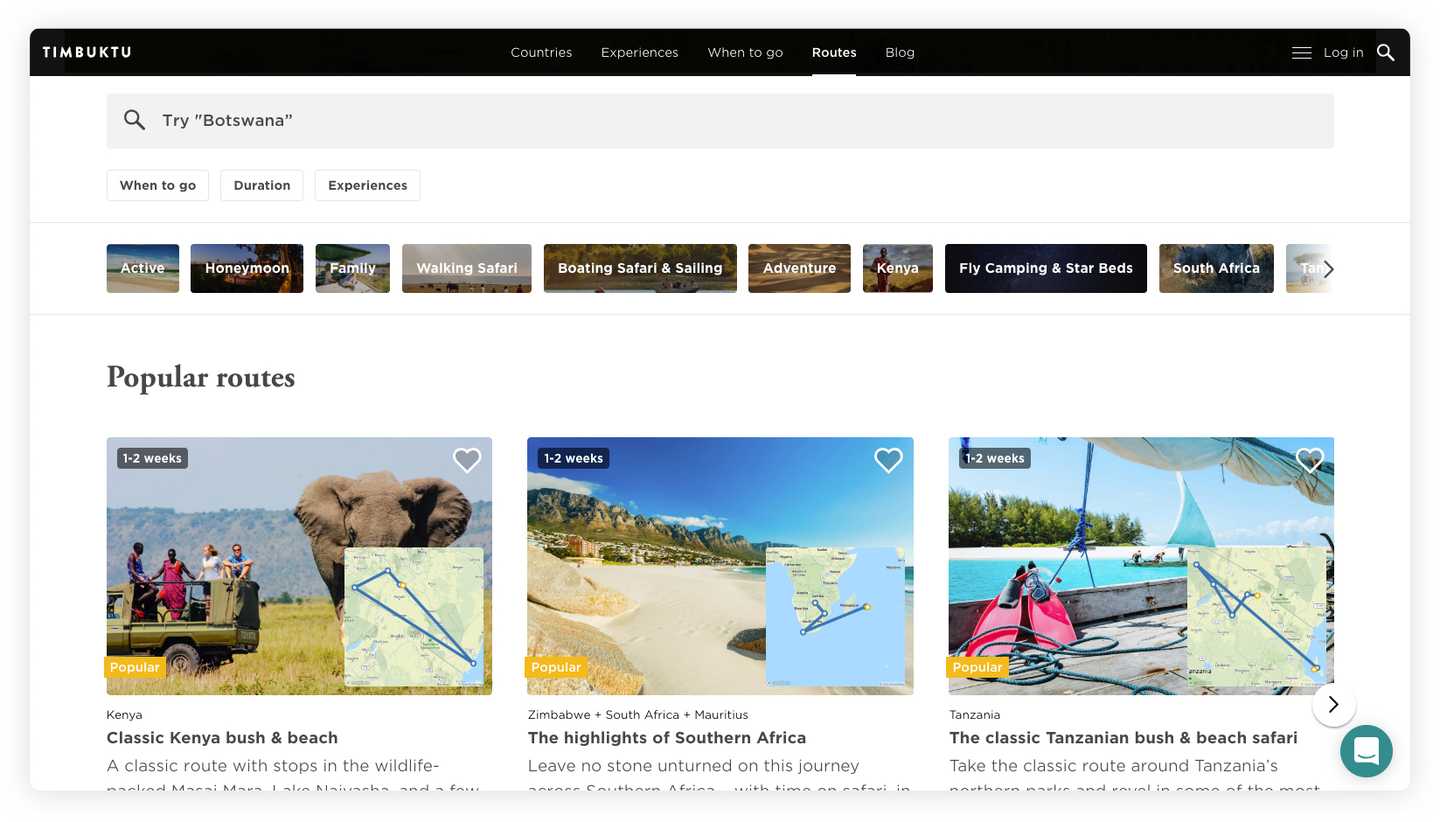Open The highlights of Southern Africa title
The height and width of the screenshot is (822, 1440).
[667, 738]
